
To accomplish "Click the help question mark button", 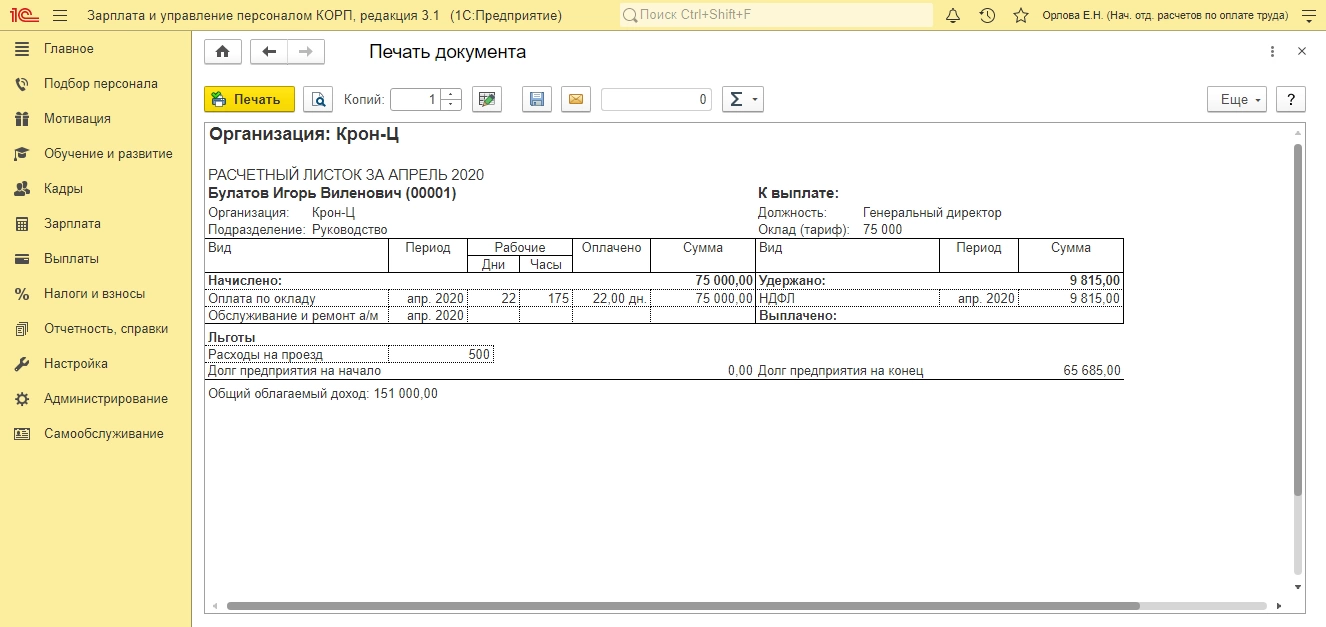I will [x=1291, y=99].
